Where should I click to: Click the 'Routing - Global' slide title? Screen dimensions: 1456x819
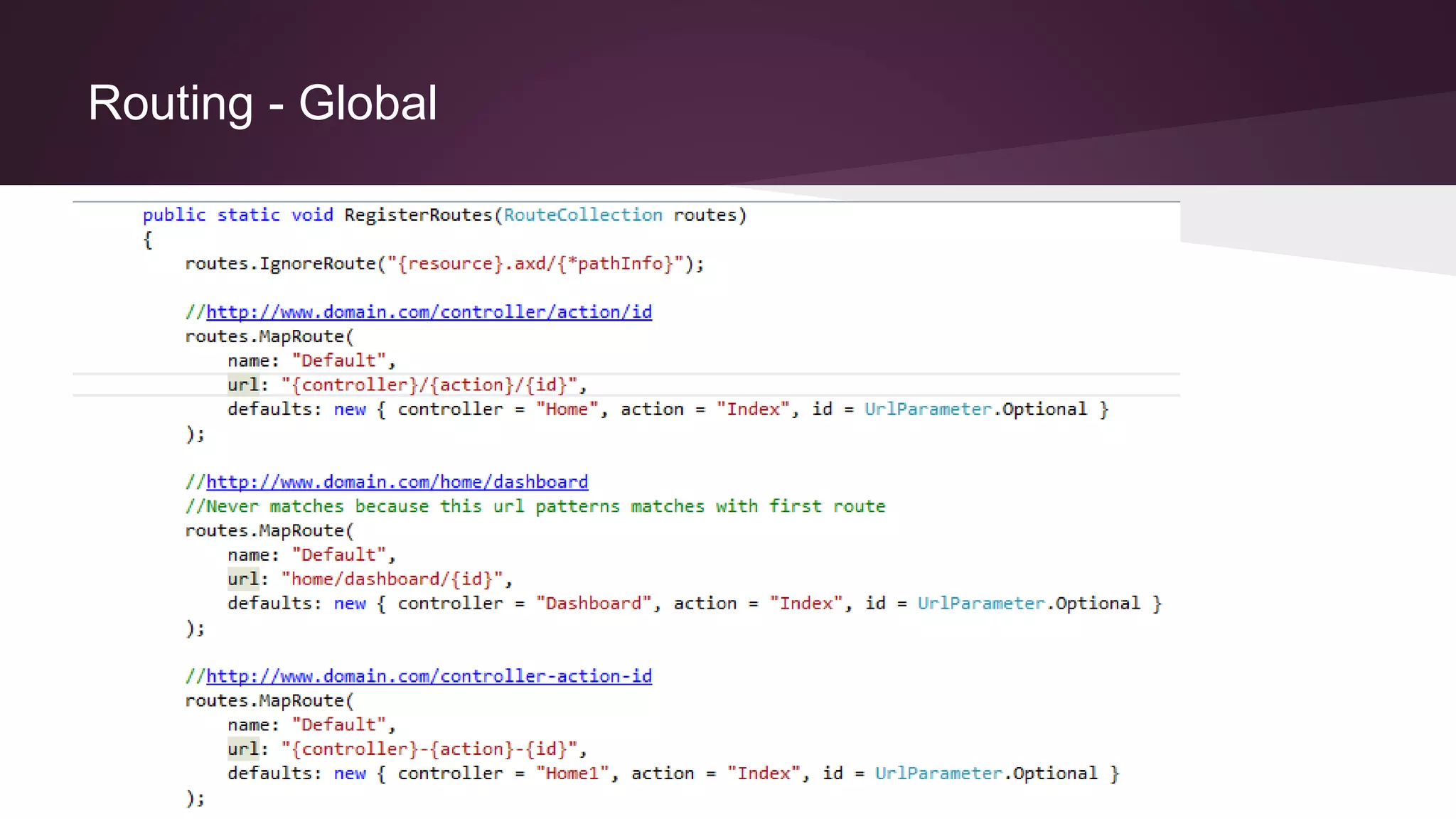[x=262, y=103]
